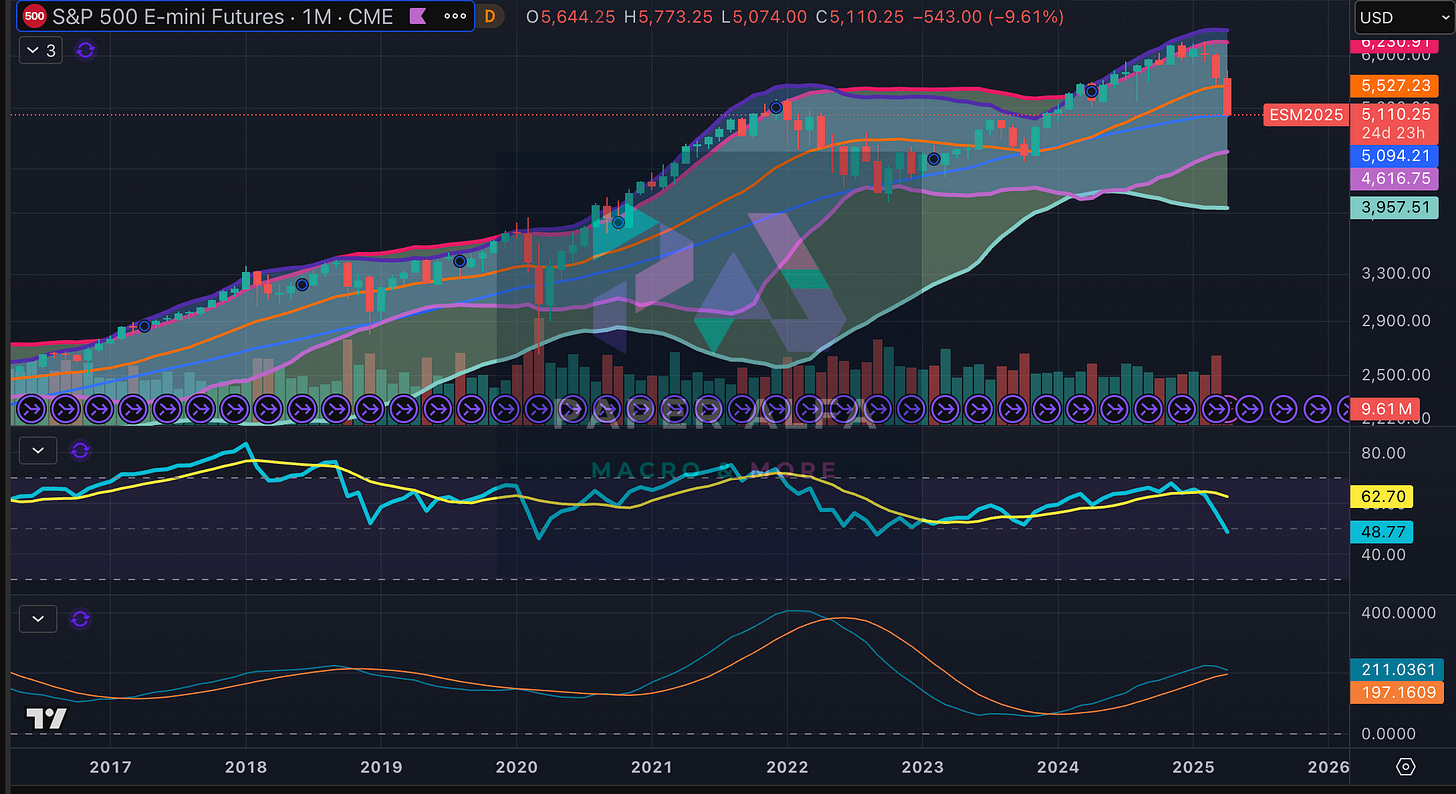Click the event marker near the 2022 peak

pos(775,107)
